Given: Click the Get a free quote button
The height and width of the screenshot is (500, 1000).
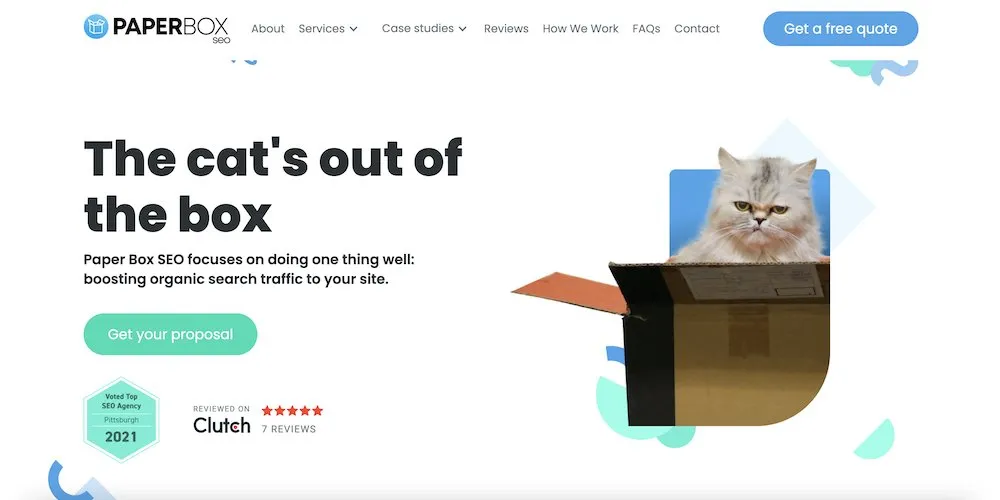Looking at the screenshot, I should pos(841,29).
